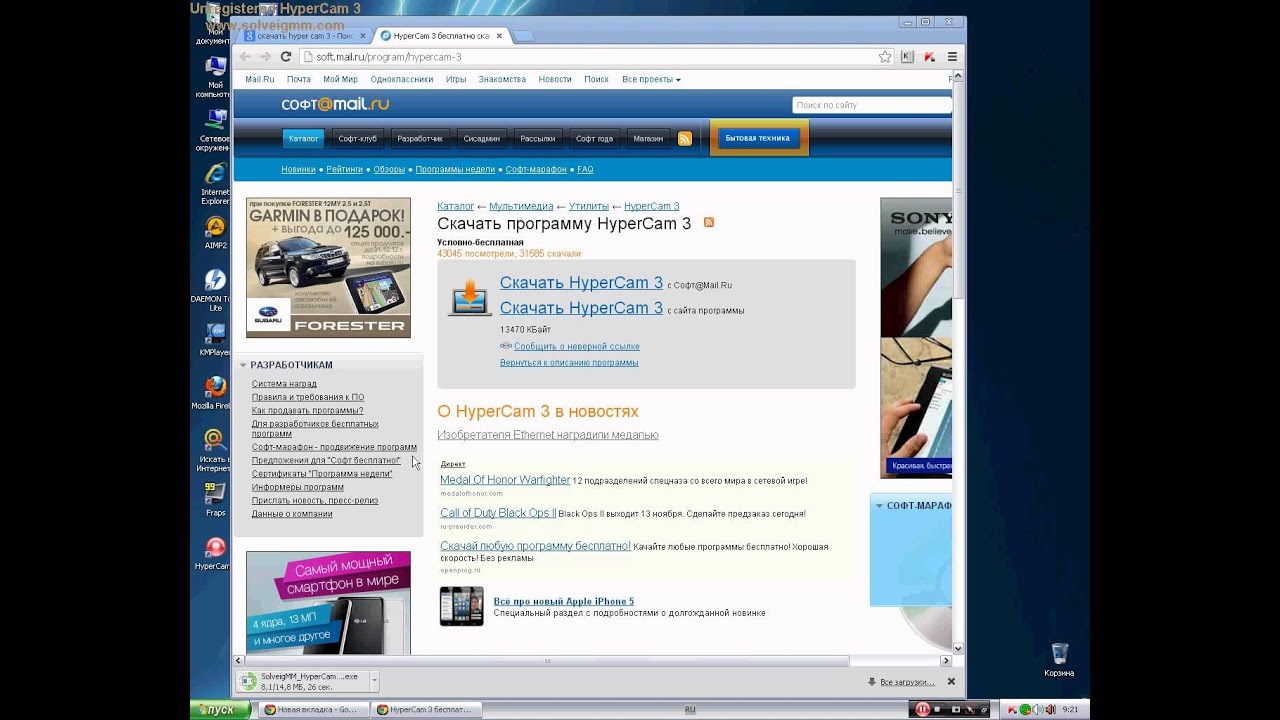Open Internet Explorer desktop shortcut
Image resolution: width=1280 pixels, height=720 pixels.
pyautogui.click(x=215, y=182)
